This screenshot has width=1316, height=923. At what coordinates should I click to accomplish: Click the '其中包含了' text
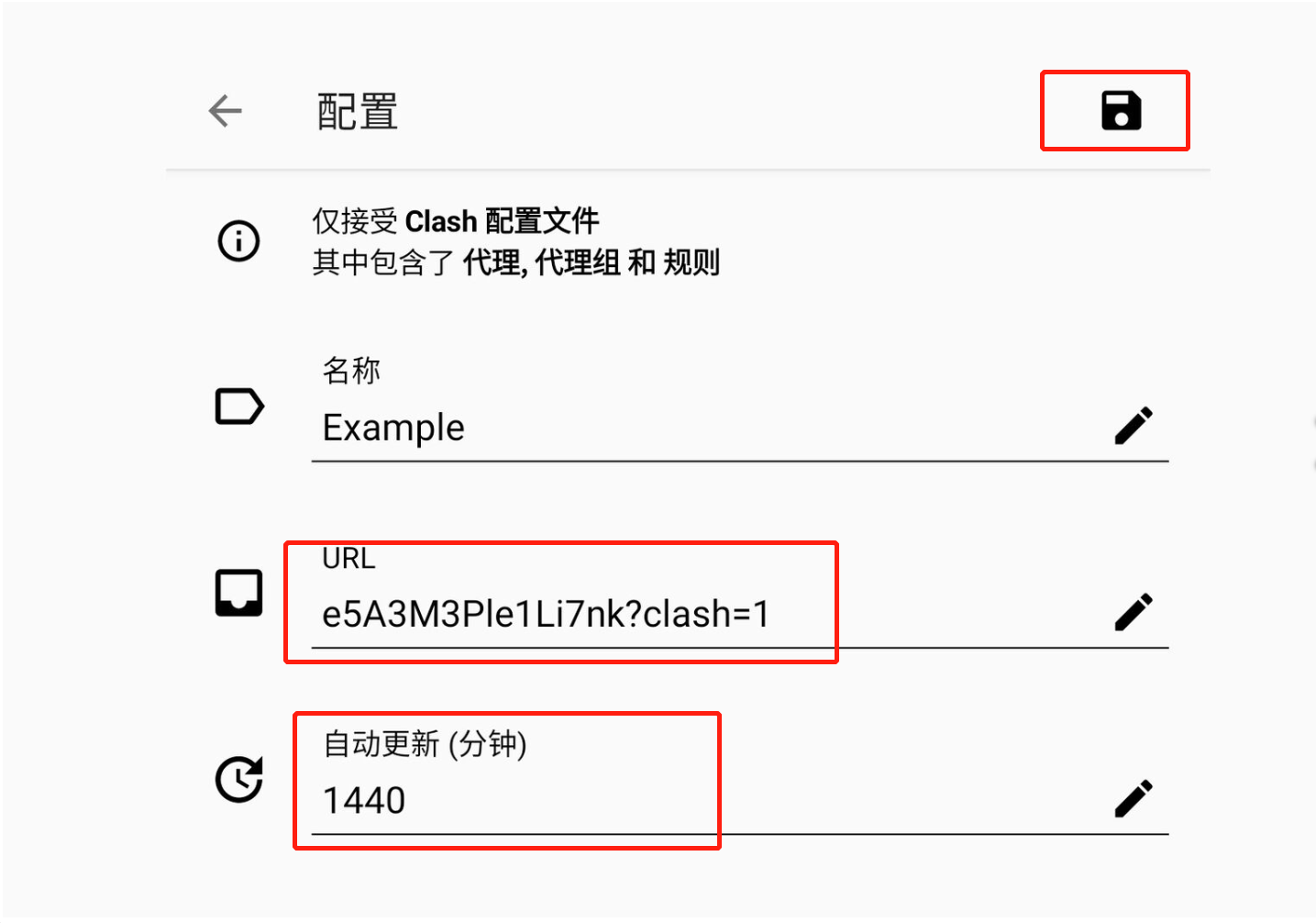pyautogui.click(x=382, y=262)
